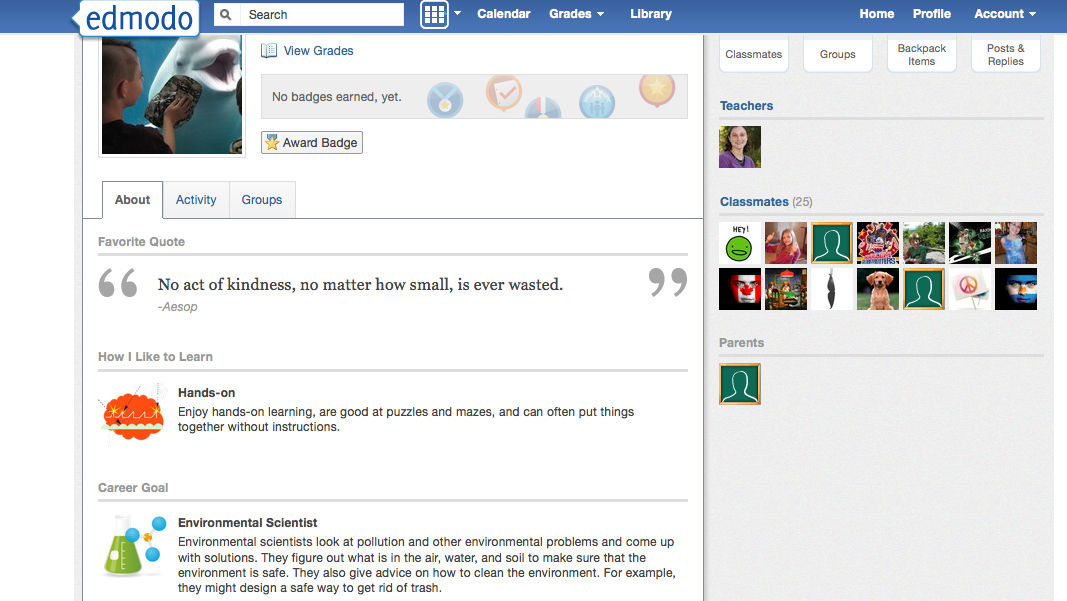Expand the Account dropdown menu

tap(1004, 14)
